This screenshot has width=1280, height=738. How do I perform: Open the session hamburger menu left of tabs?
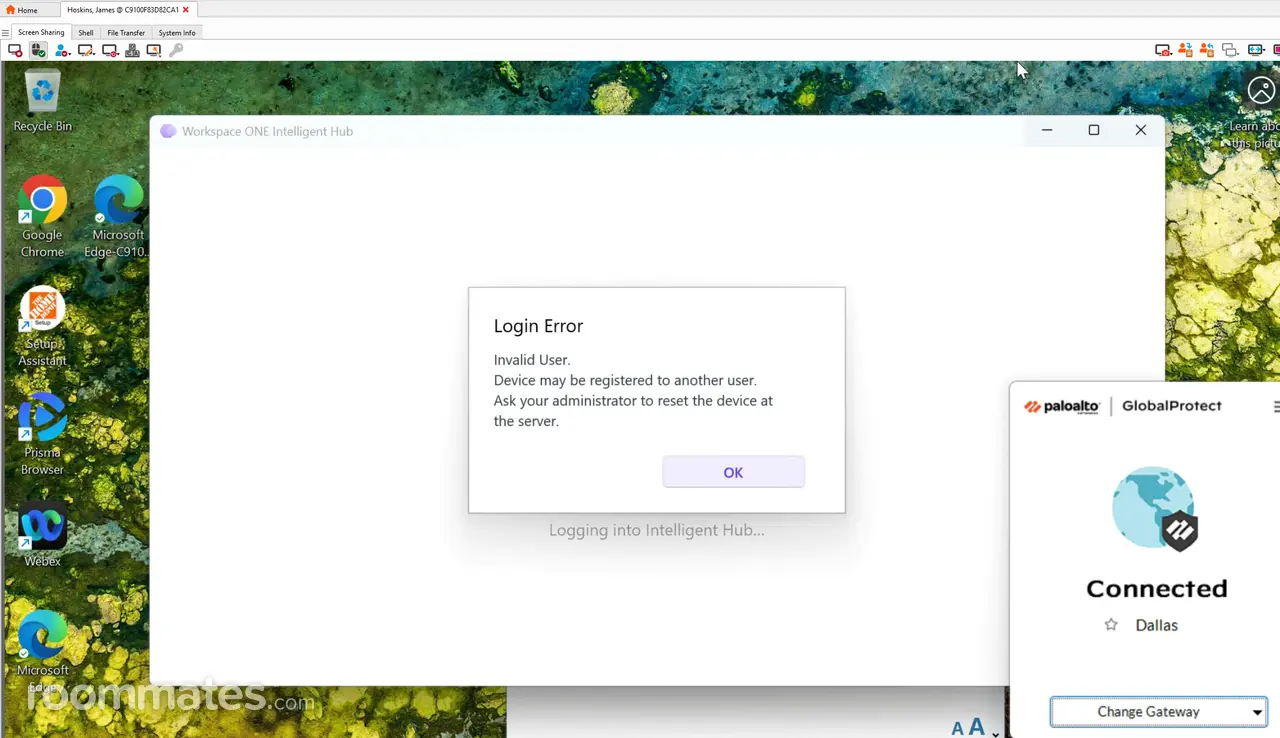(x=5, y=33)
